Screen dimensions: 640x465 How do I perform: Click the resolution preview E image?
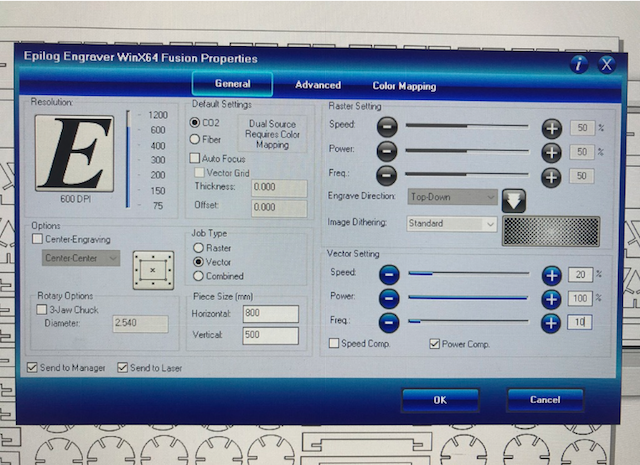(74, 153)
